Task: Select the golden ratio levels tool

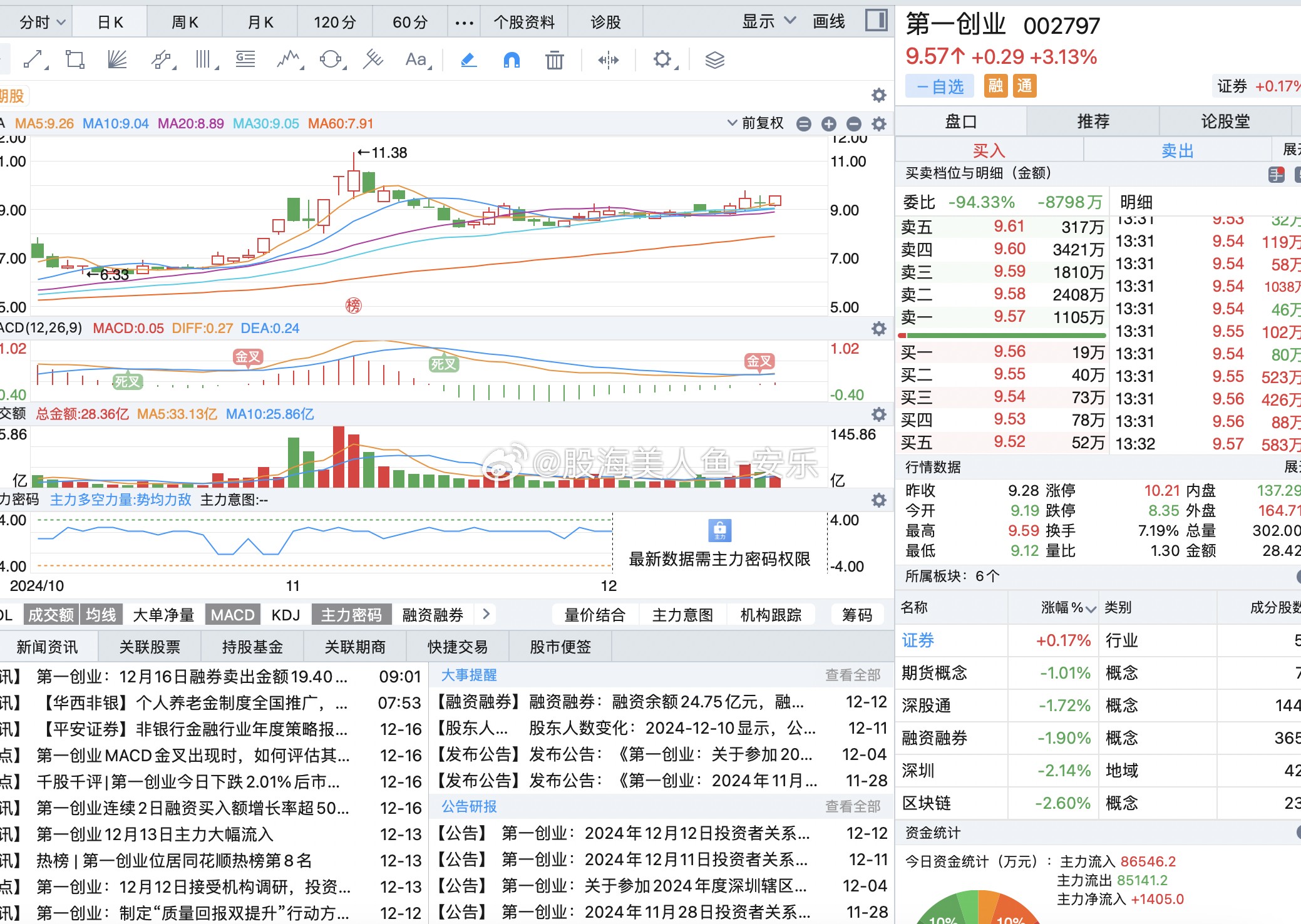Action: (245, 60)
